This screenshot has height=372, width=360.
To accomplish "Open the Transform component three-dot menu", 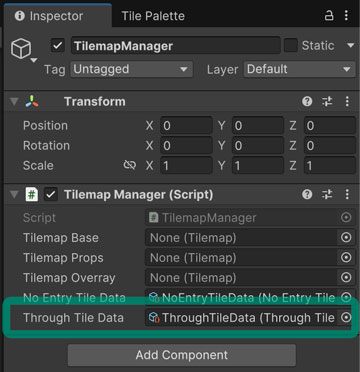I will coord(347,101).
